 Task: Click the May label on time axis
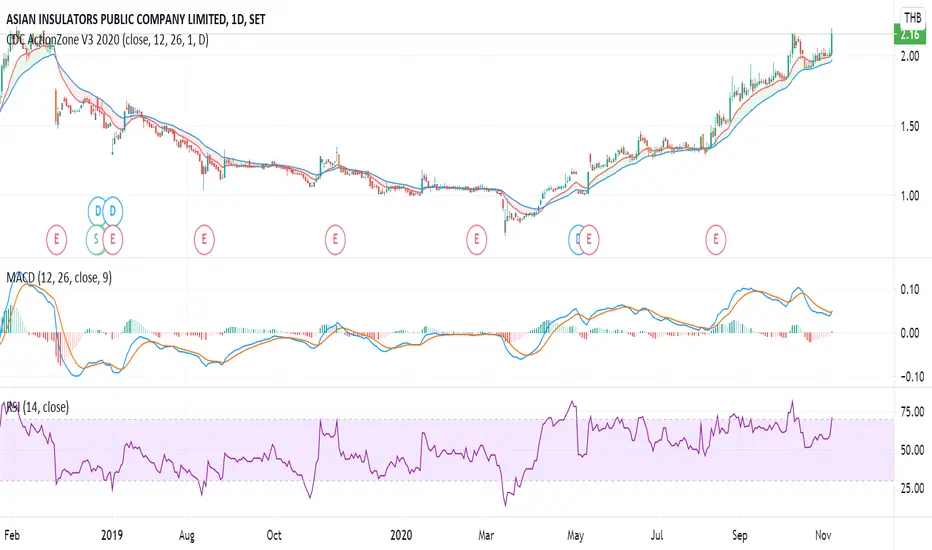click(x=575, y=536)
